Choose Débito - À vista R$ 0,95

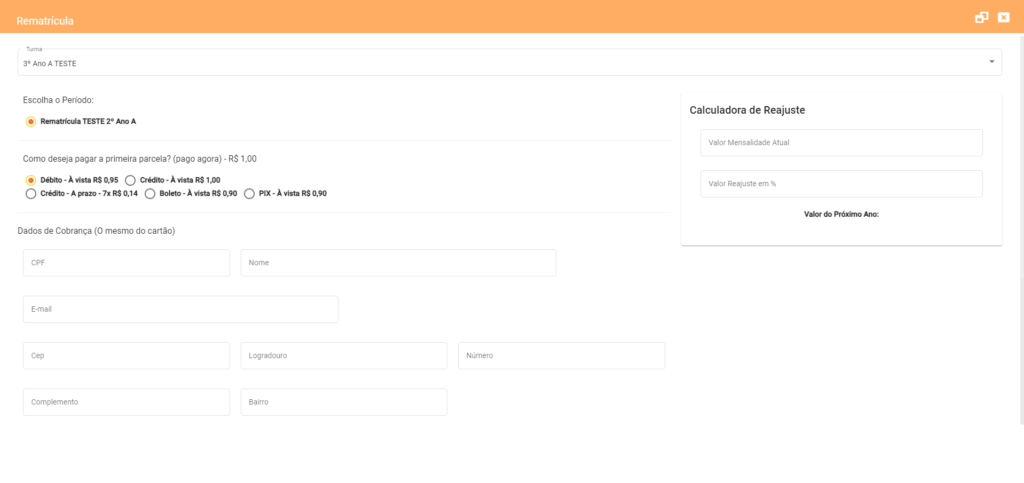click(31, 180)
